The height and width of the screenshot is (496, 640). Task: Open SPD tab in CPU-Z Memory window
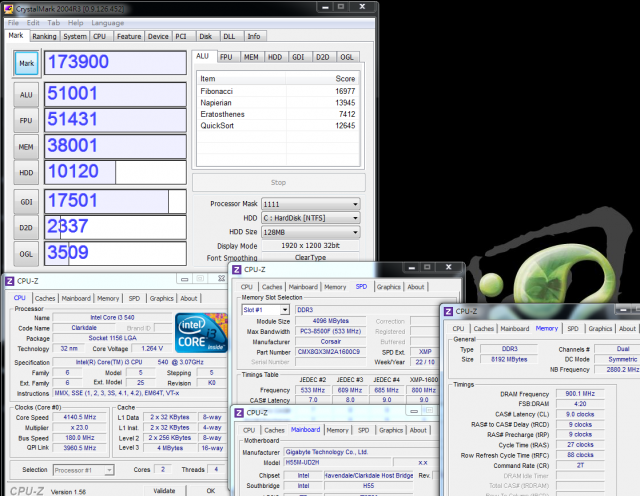(x=573, y=329)
